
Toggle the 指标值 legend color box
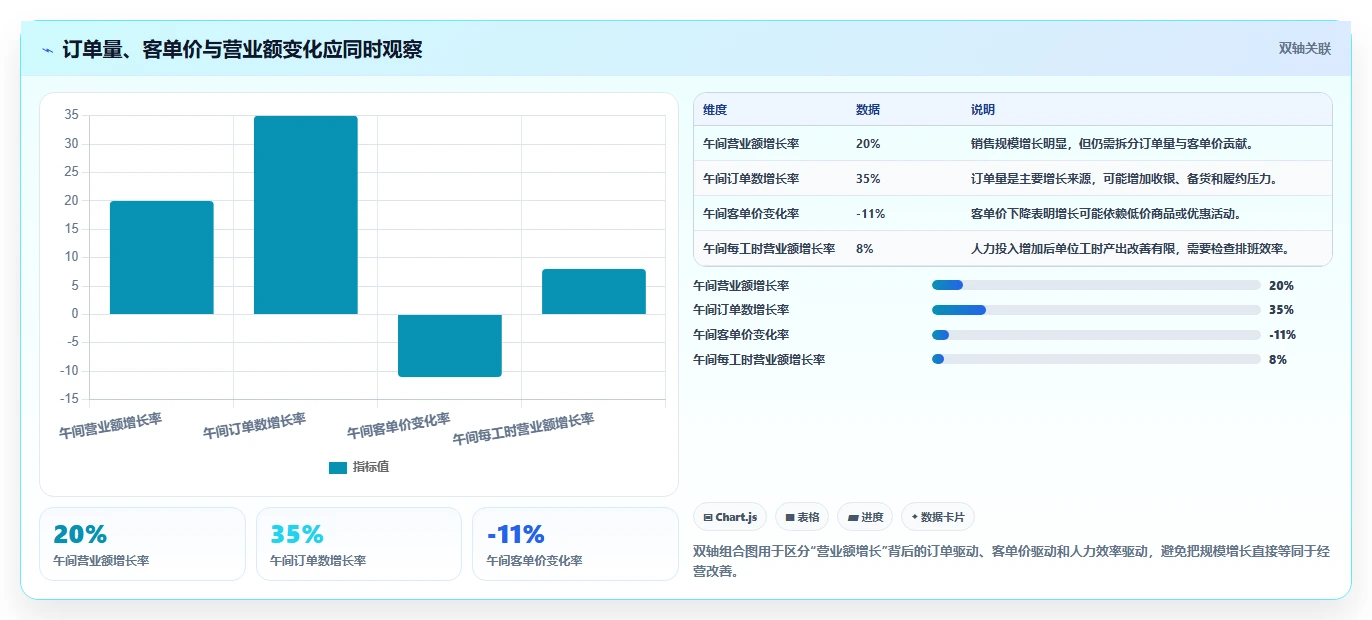point(338,468)
